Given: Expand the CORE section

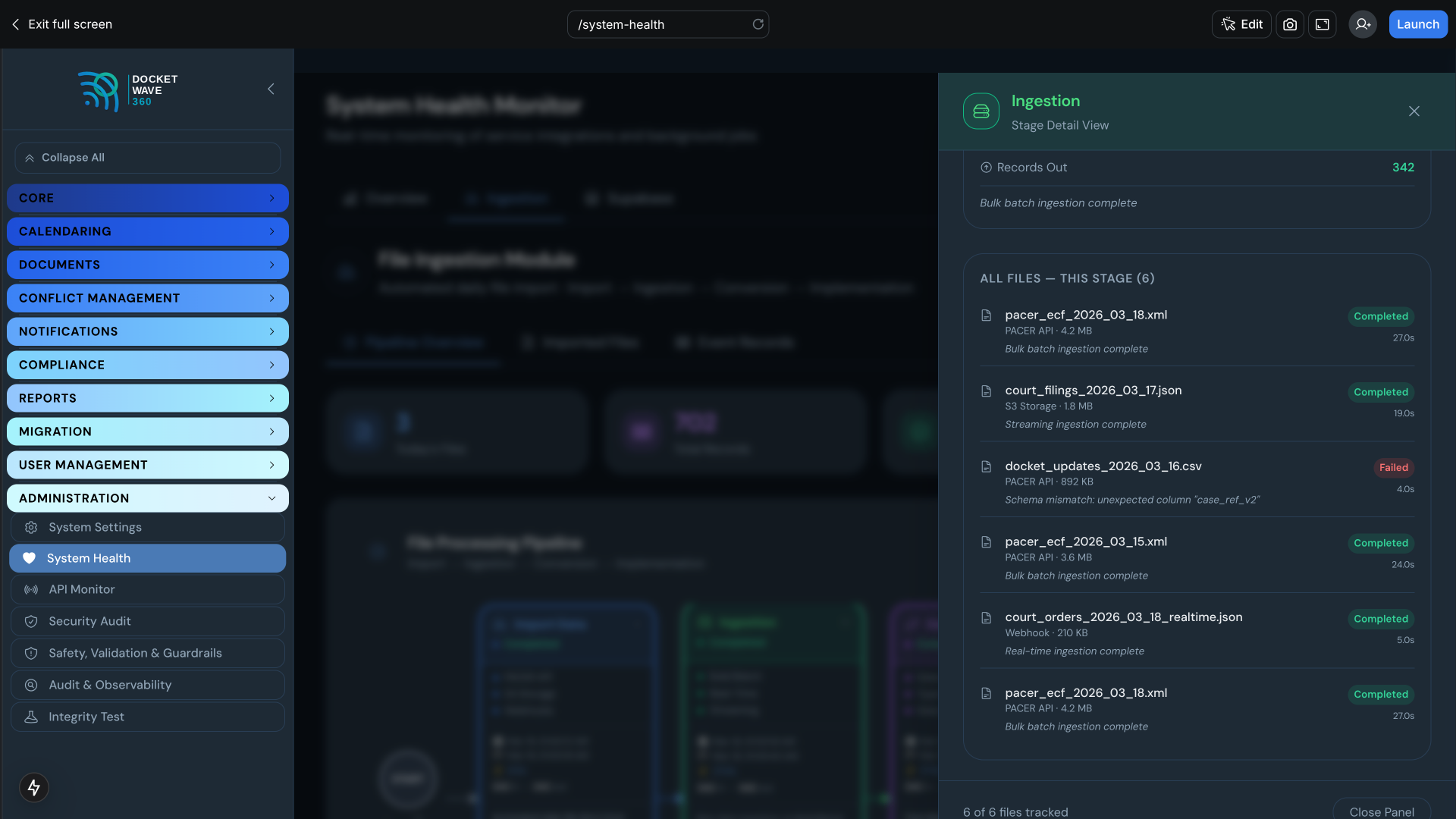Looking at the screenshot, I should click(148, 198).
